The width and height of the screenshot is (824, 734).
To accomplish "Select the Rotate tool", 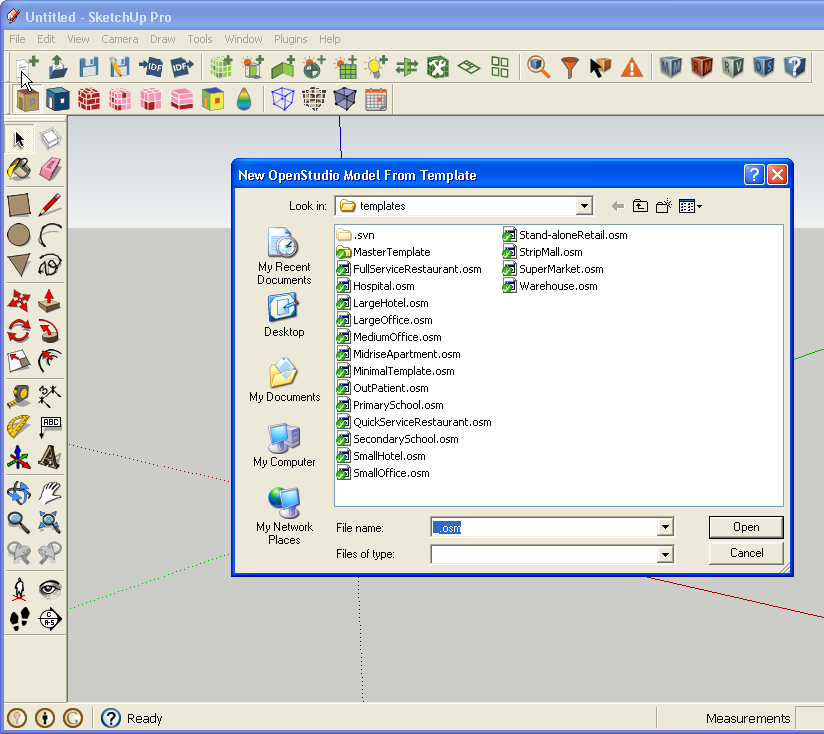I will [19, 330].
